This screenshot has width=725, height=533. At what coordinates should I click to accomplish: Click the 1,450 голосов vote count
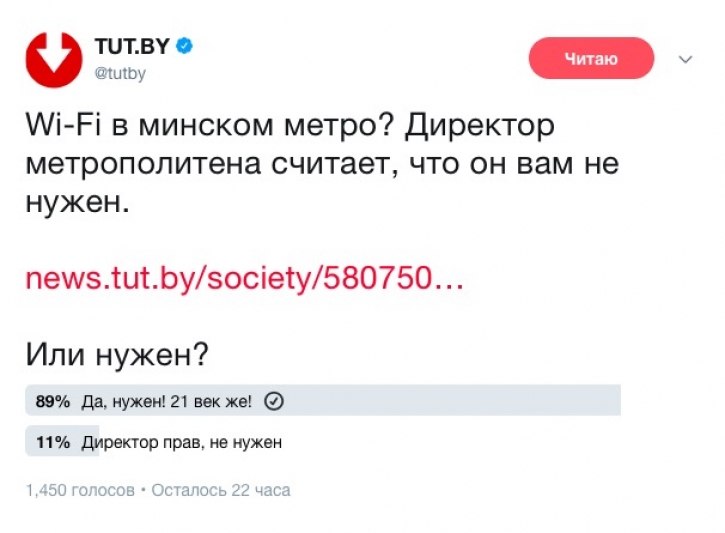(80, 491)
